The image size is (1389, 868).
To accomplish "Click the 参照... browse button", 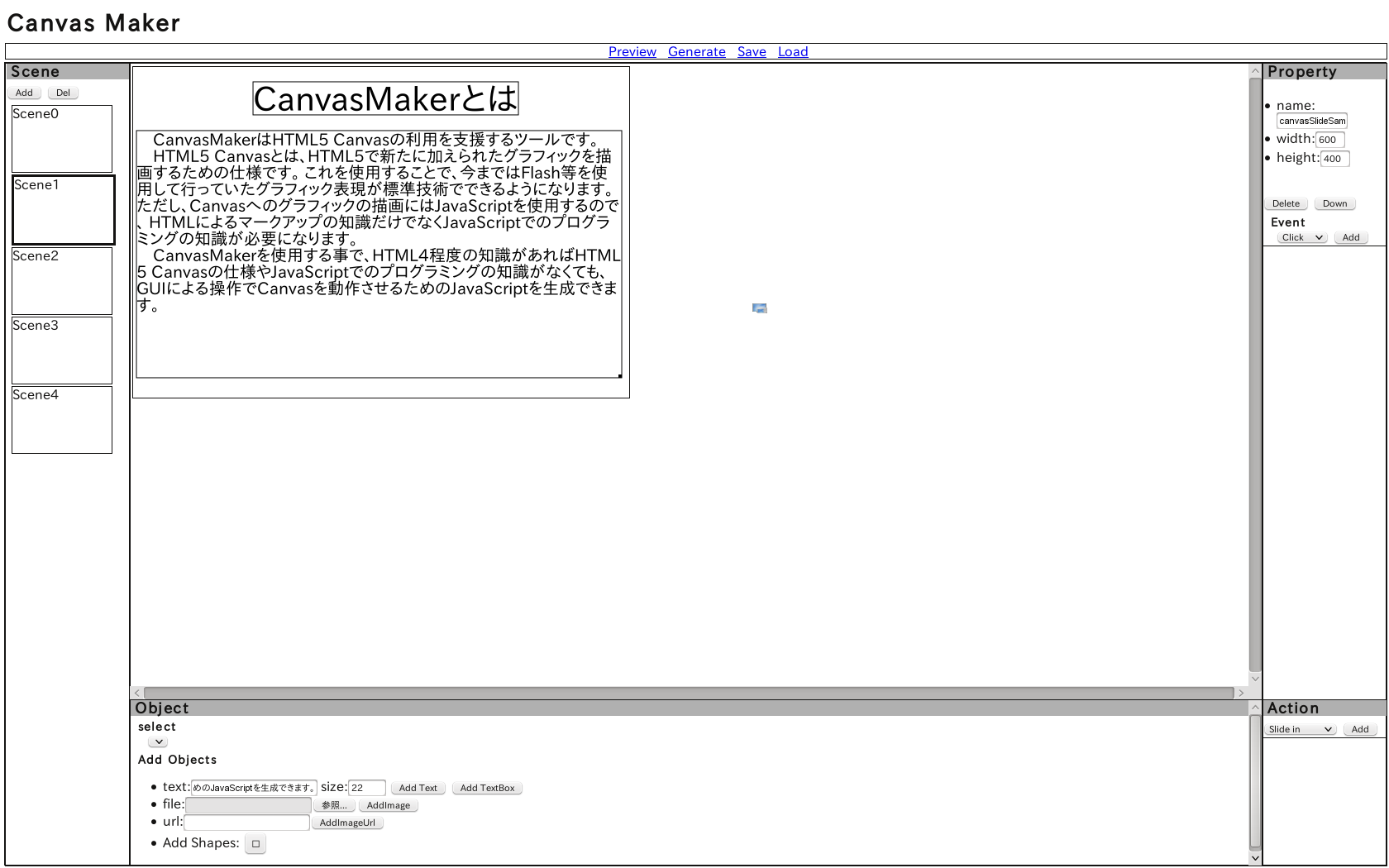I will click(x=334, y=805).
